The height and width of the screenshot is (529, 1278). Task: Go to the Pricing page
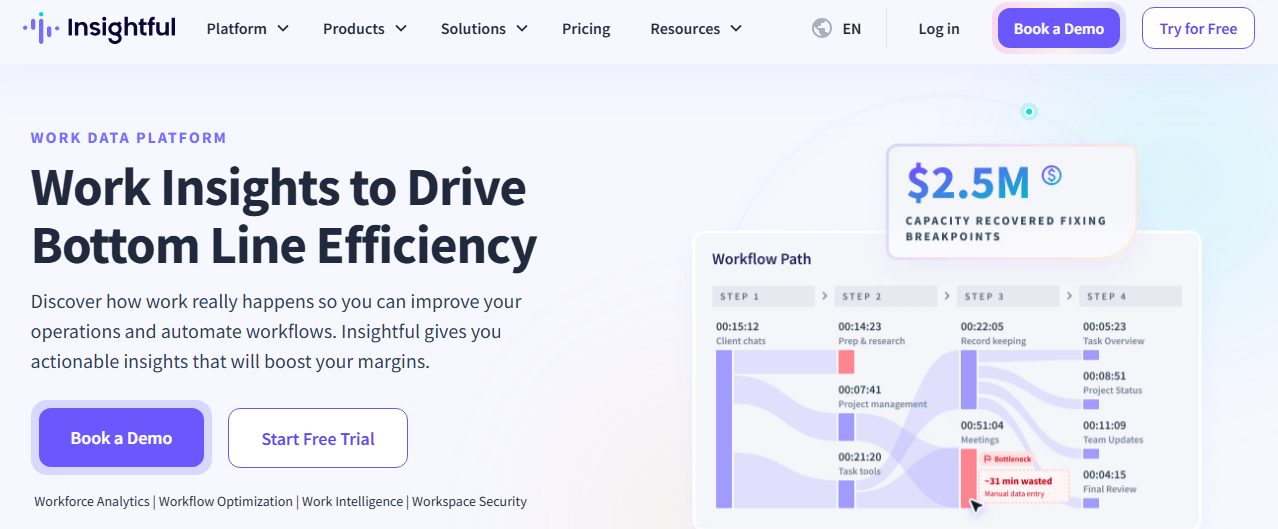(586, 28)
